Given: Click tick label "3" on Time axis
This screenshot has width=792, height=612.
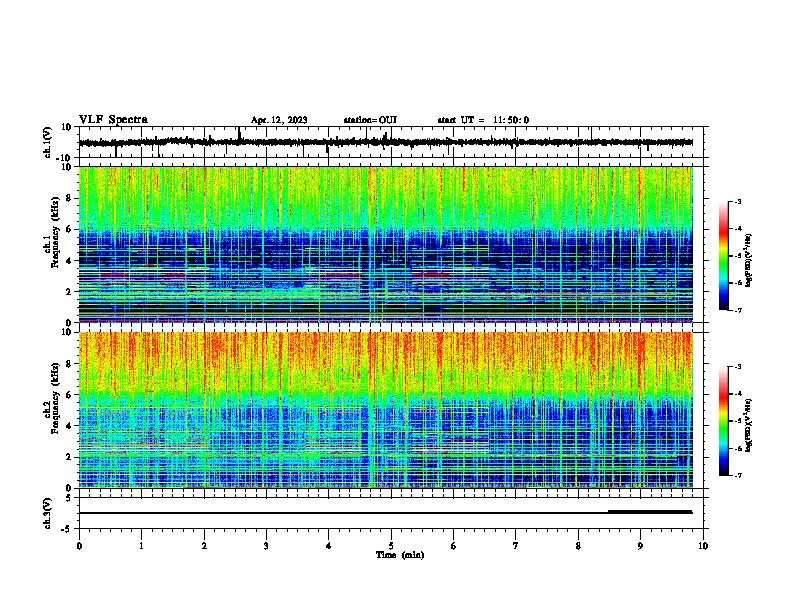Looking at the screenshot, I should click(x=266, y=546).
